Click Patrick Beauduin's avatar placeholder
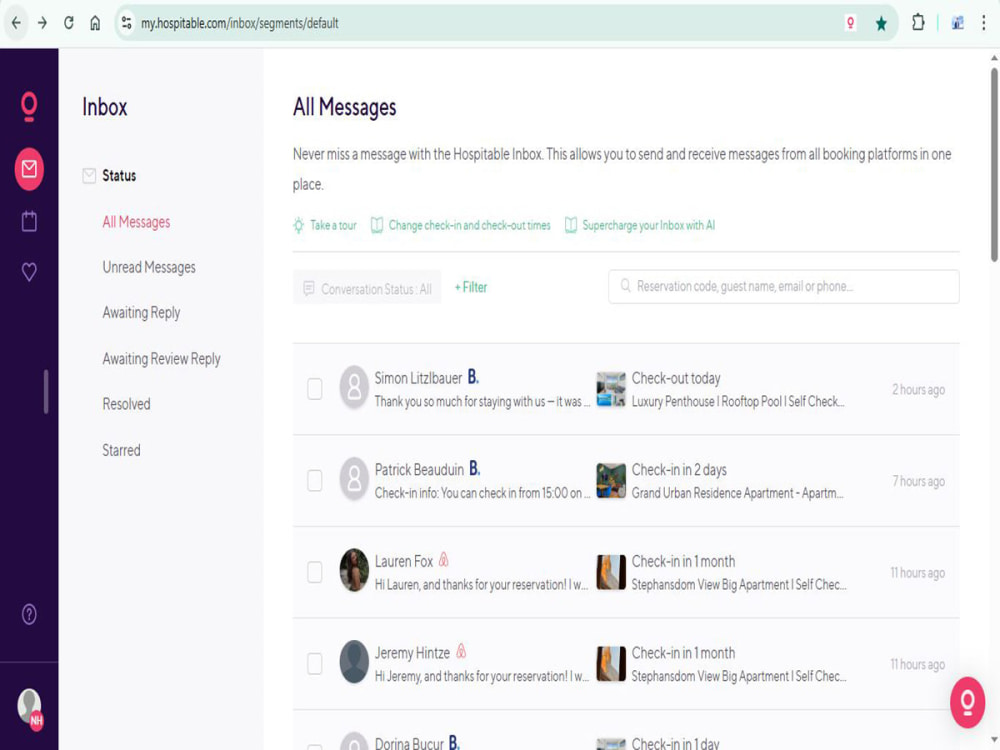This screenshot has width=1000, height=750. coord(354,479)
